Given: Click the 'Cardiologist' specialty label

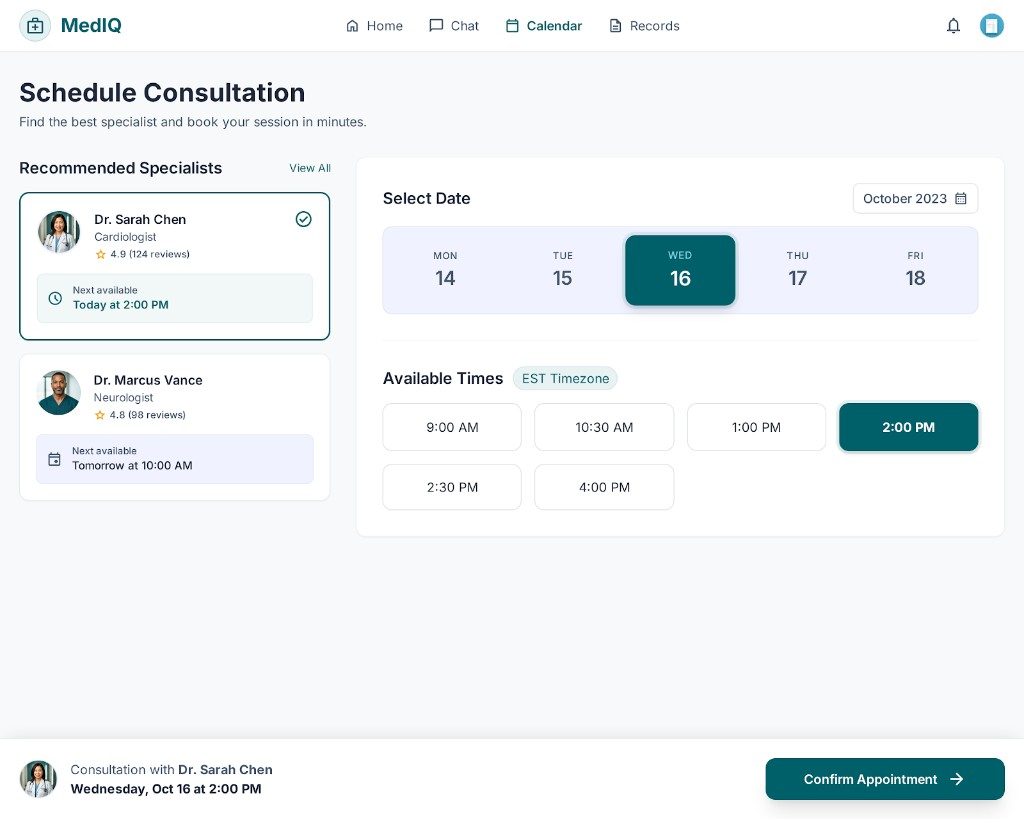Looking at the screenshot, I should pyautogui.click(x=125, y=236).
